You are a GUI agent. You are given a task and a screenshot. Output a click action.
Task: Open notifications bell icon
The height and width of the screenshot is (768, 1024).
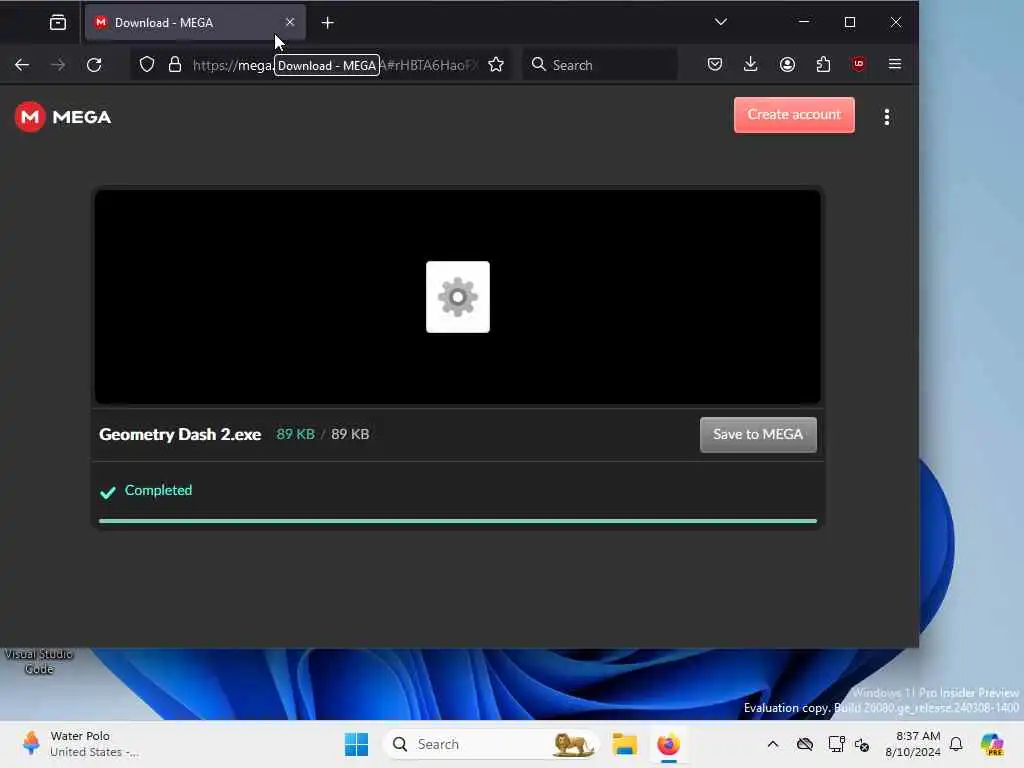click(956, 744)
